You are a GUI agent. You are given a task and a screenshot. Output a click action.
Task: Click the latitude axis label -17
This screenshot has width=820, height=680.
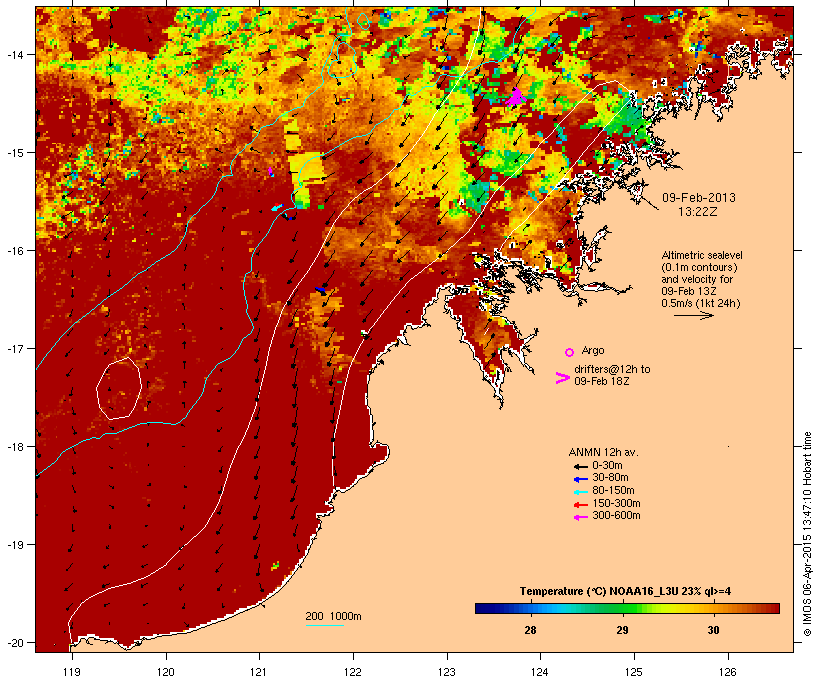[x=14, y=348]
